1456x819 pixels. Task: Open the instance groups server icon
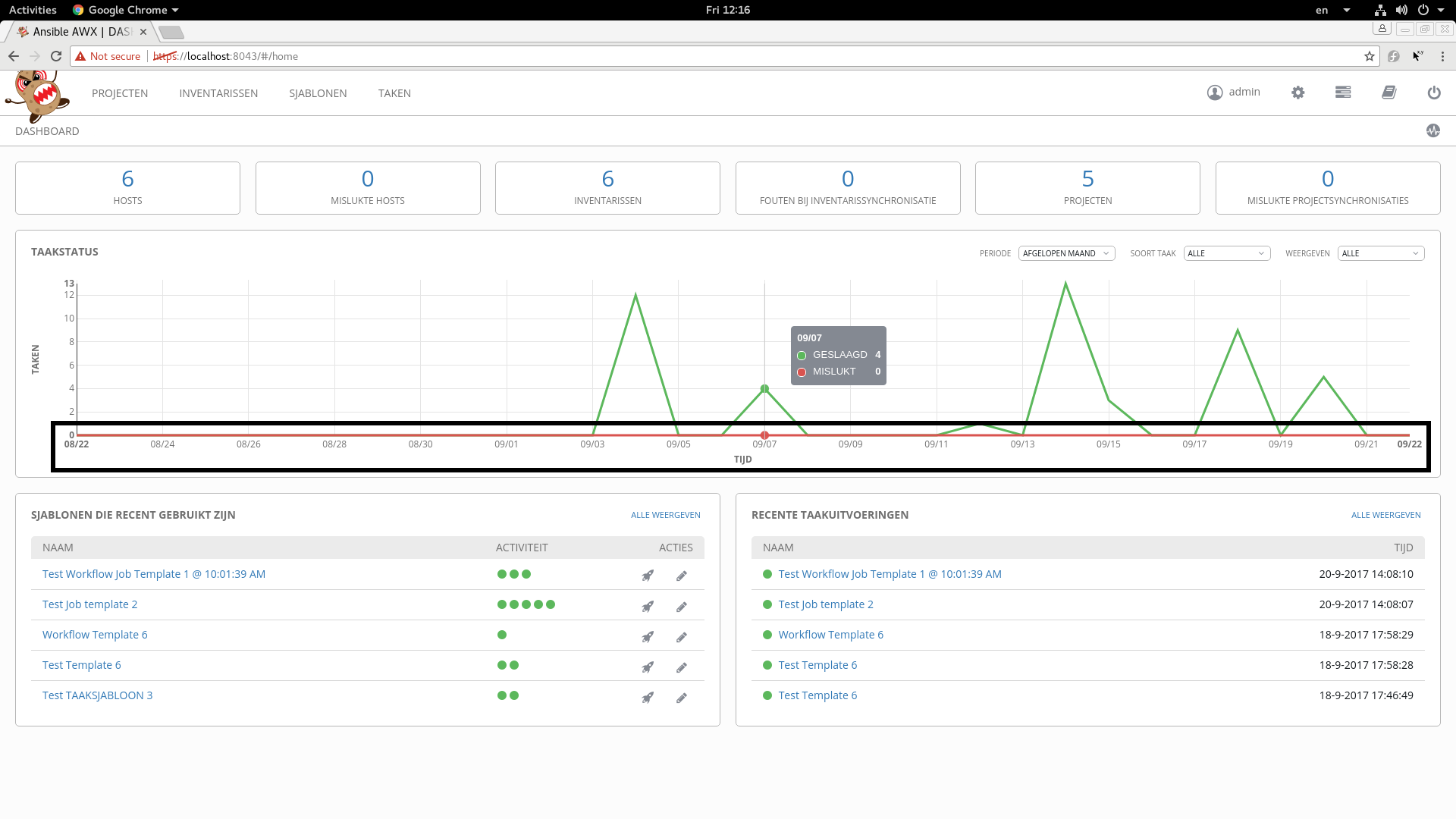(1343, 93)
